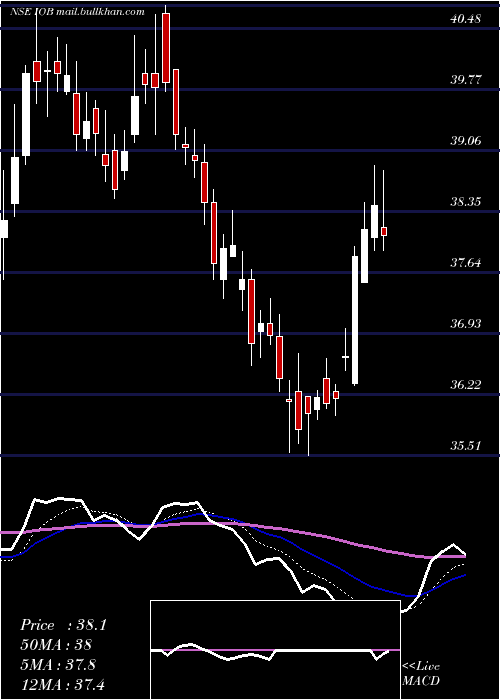Click the 39.06 price axis label
Screen dimensions: 500x700
(x=465, y=141)
